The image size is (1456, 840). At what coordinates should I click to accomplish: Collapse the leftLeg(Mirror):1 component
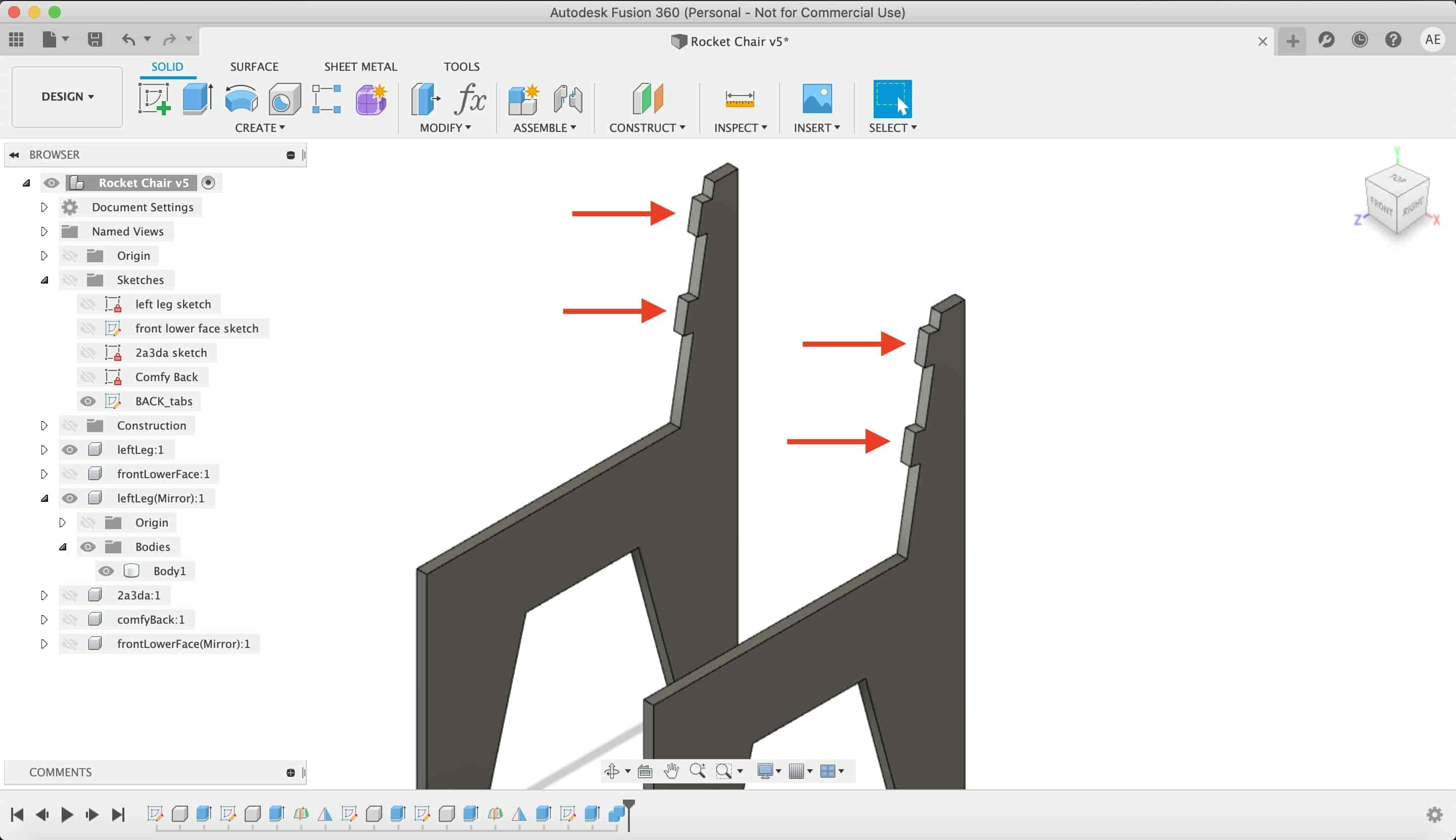click(44, 498)
